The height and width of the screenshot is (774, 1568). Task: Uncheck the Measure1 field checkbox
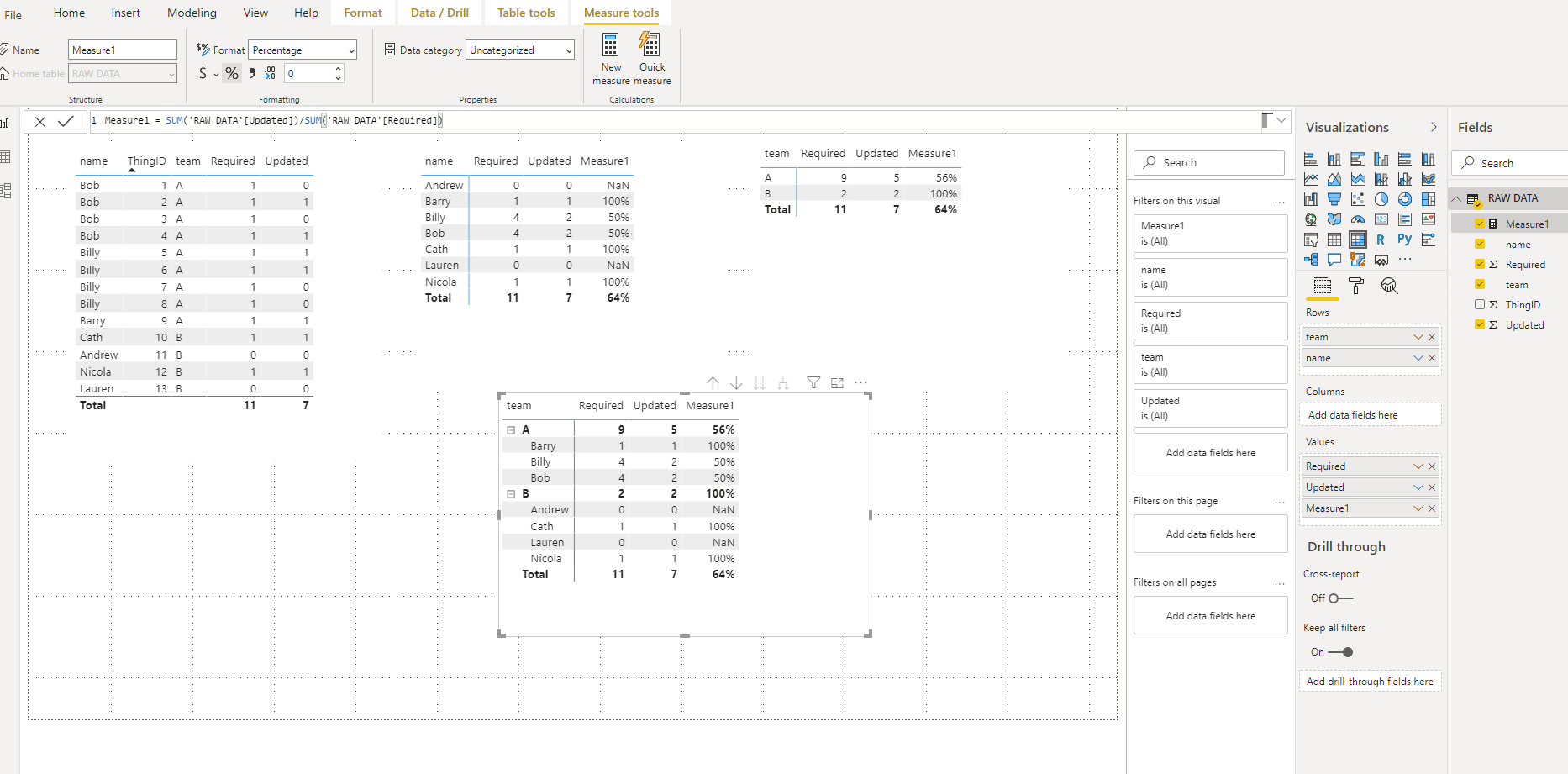click(1480, 224)
